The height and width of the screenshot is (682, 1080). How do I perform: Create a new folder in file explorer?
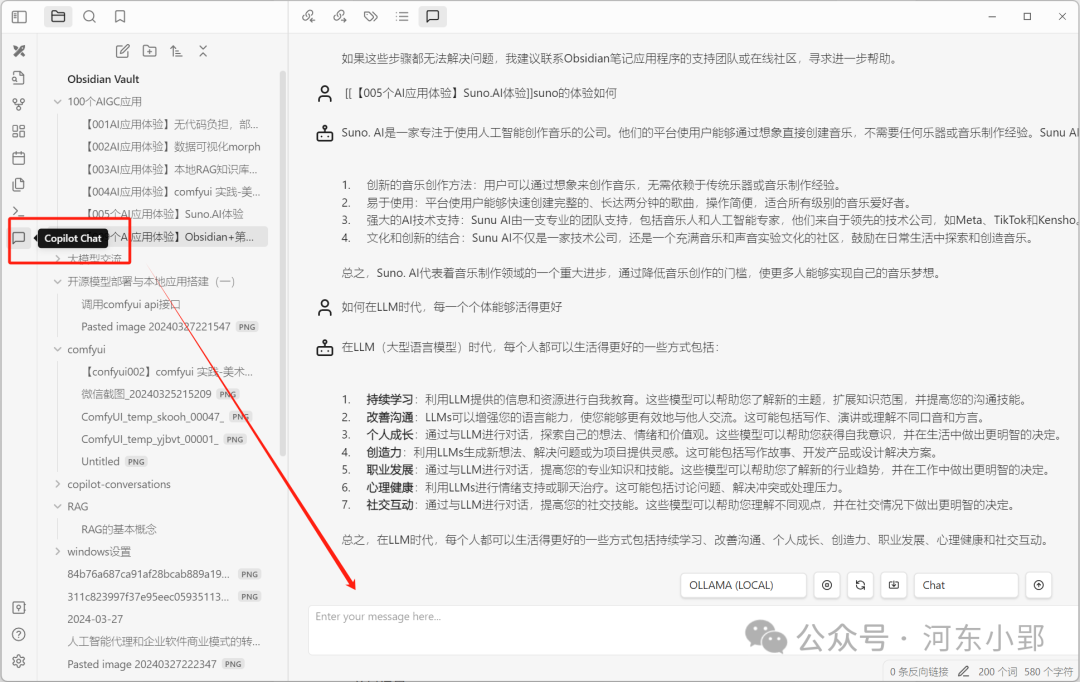pos(149,51)
